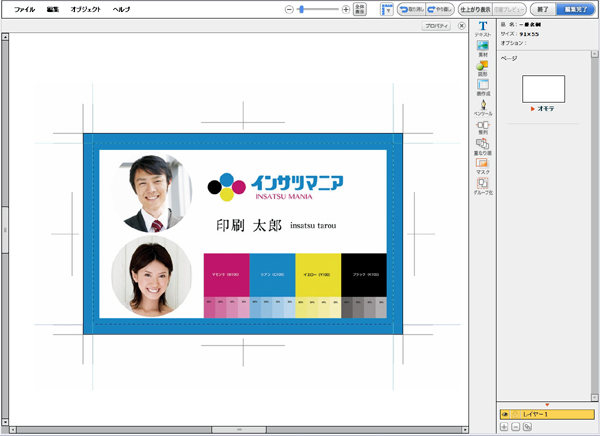The image size is (600, 436).
Task: Select the yellow color block on card
Action: [318, 275]
